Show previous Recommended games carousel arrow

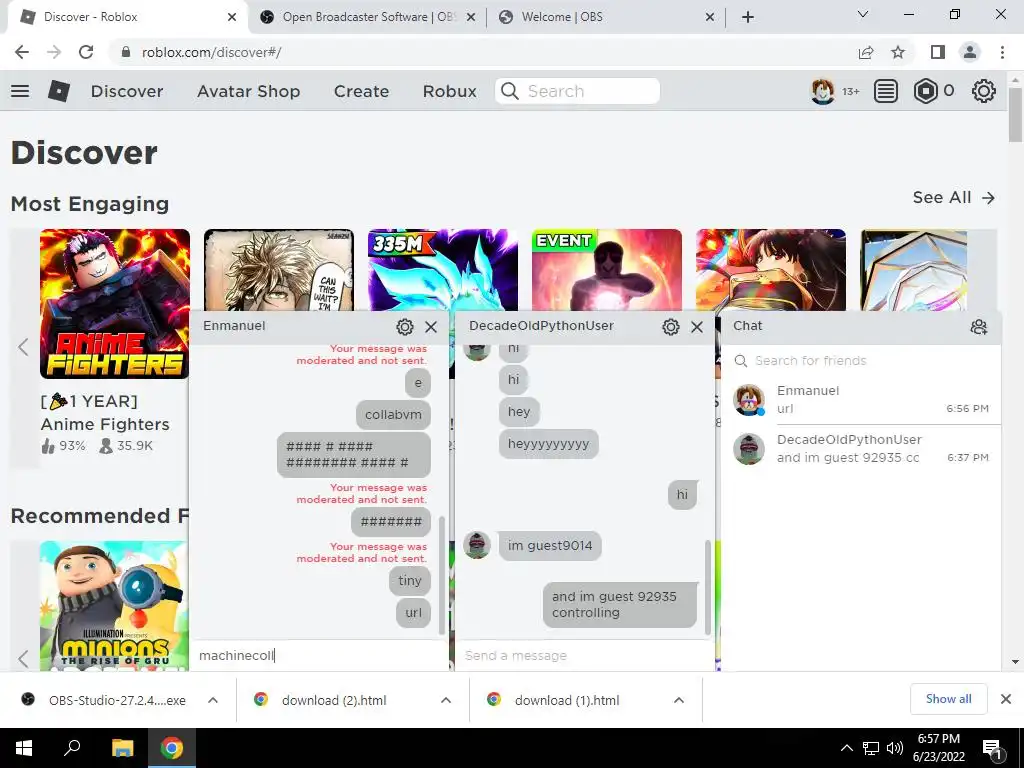coord(24,659)
